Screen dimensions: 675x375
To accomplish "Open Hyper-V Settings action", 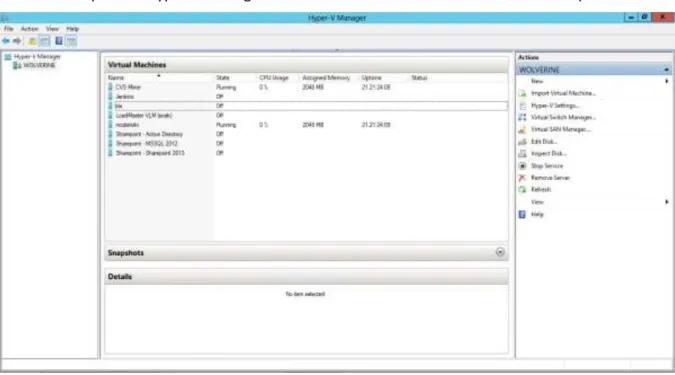I will click(555, 105).
